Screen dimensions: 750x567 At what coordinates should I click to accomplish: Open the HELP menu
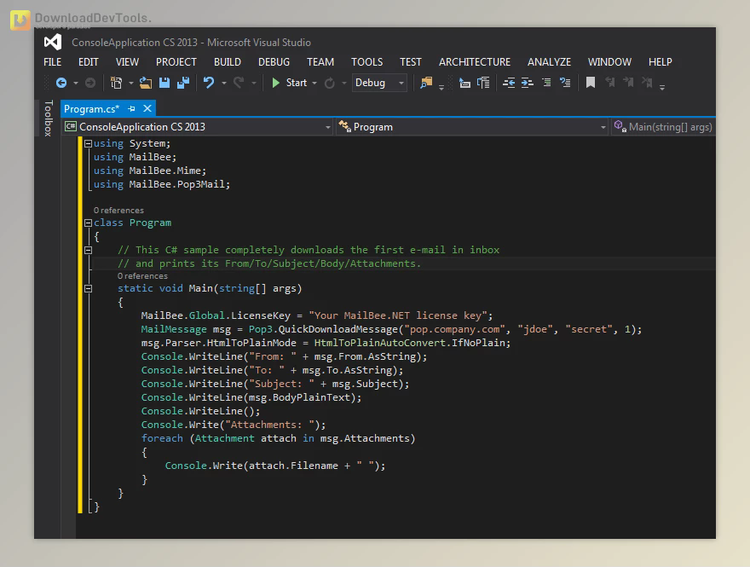coord(660,62)
